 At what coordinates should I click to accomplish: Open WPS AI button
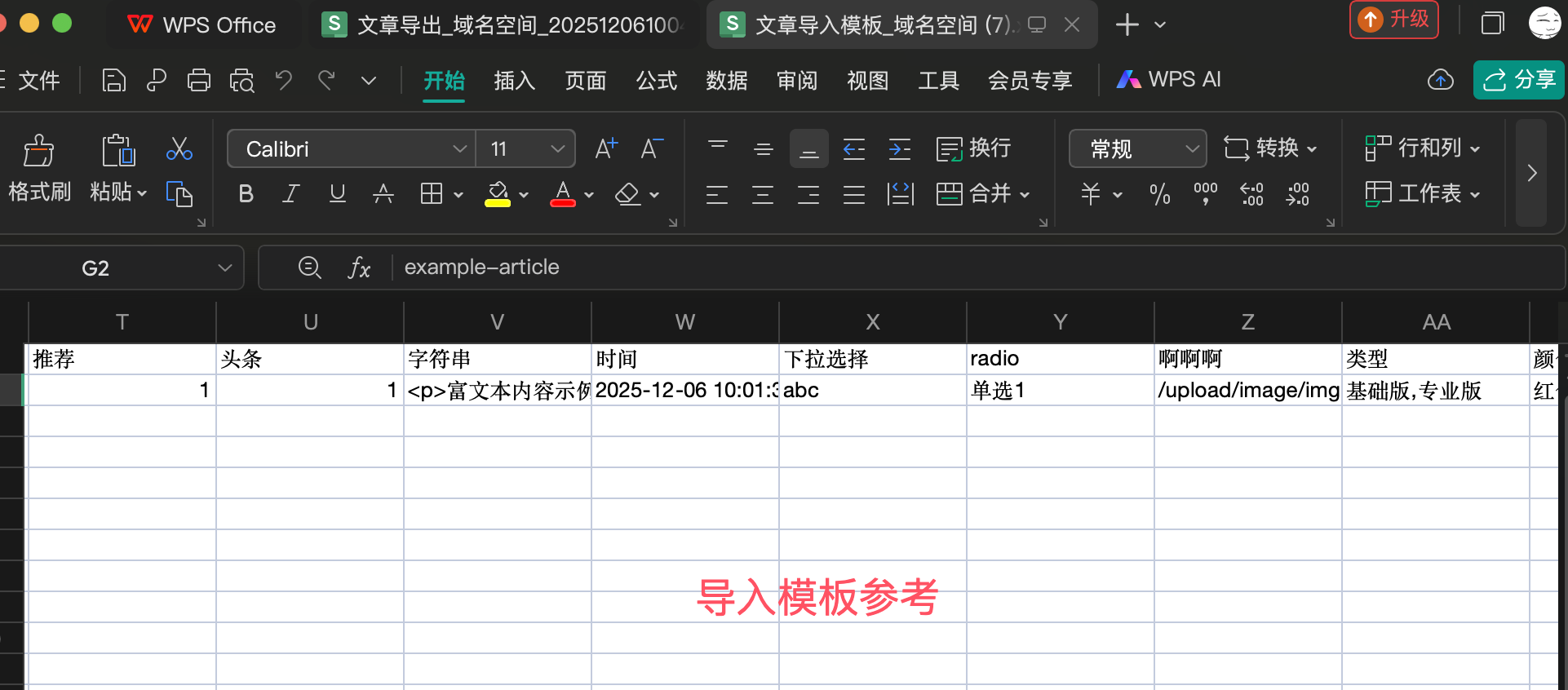1168,80
